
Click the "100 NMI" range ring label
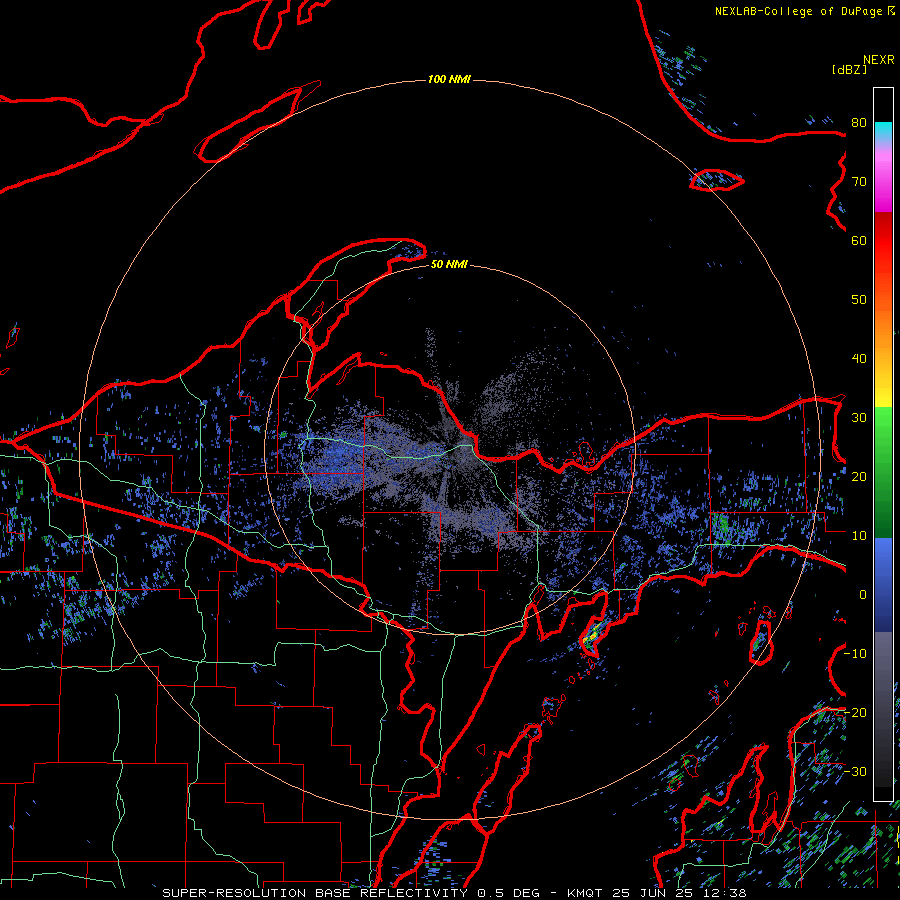coord(449,79)
